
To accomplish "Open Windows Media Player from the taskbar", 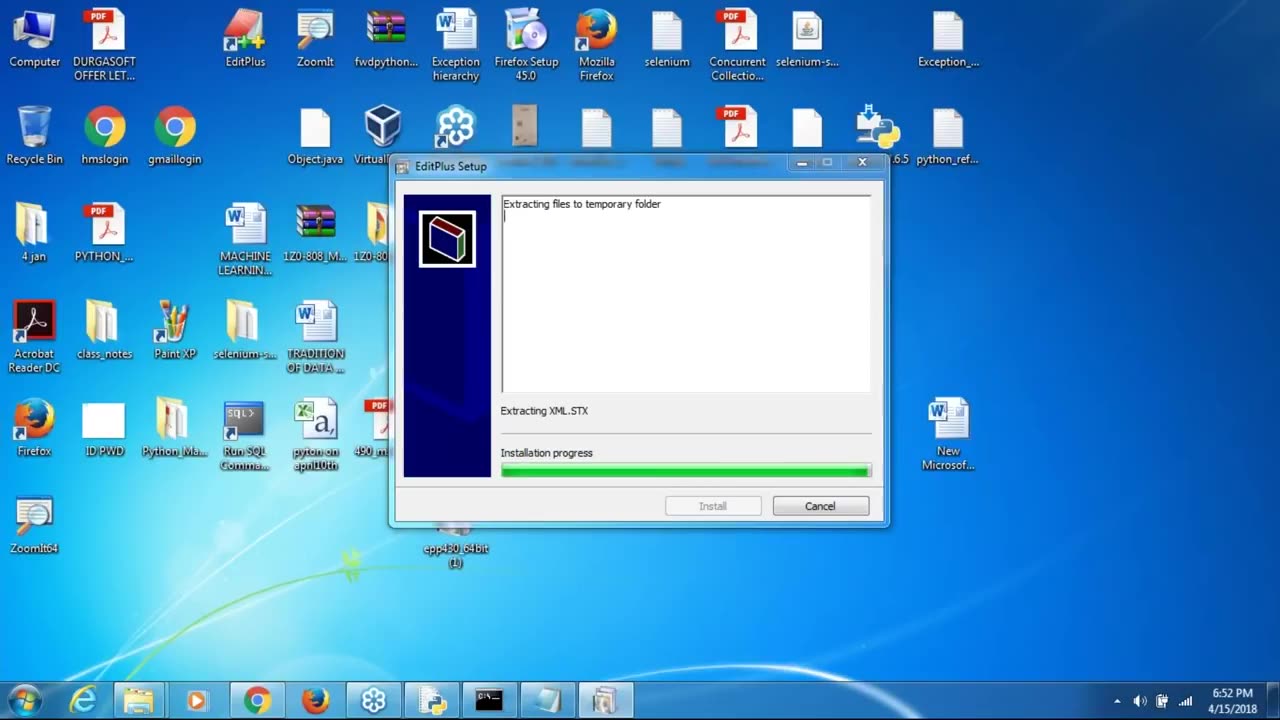I will (196, 701).
